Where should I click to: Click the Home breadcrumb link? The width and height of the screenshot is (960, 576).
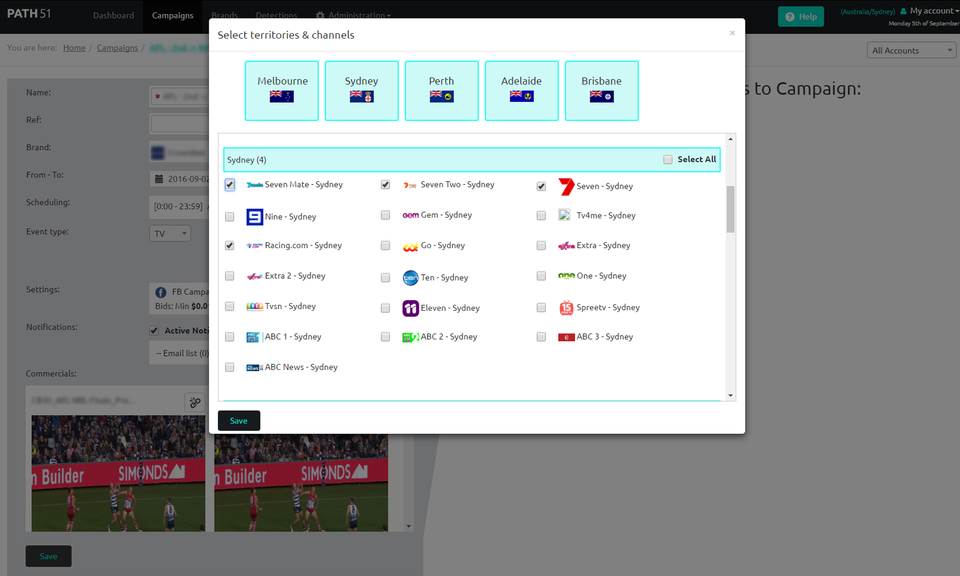coord(74,46)
